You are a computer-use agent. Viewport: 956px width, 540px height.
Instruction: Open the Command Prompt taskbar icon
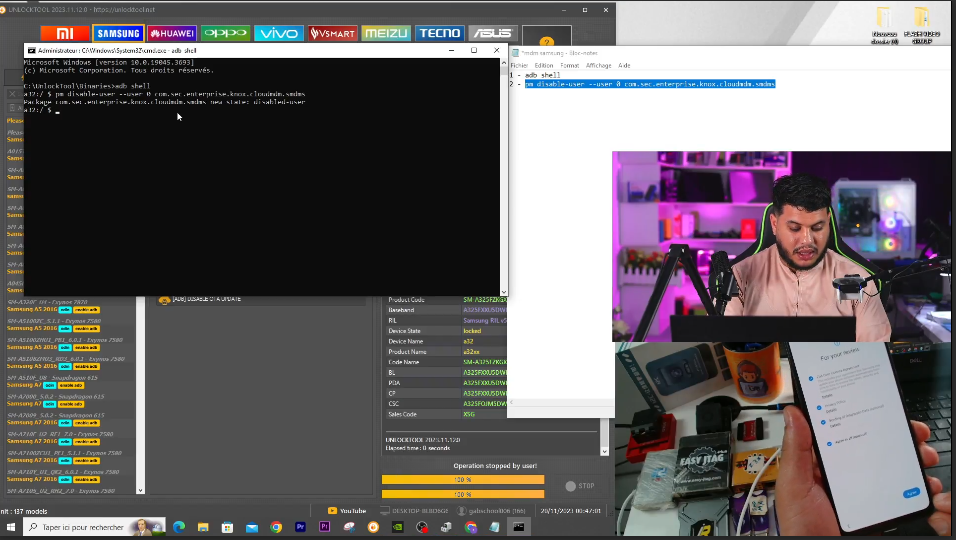pyautogui.click(x=519, y=527)
